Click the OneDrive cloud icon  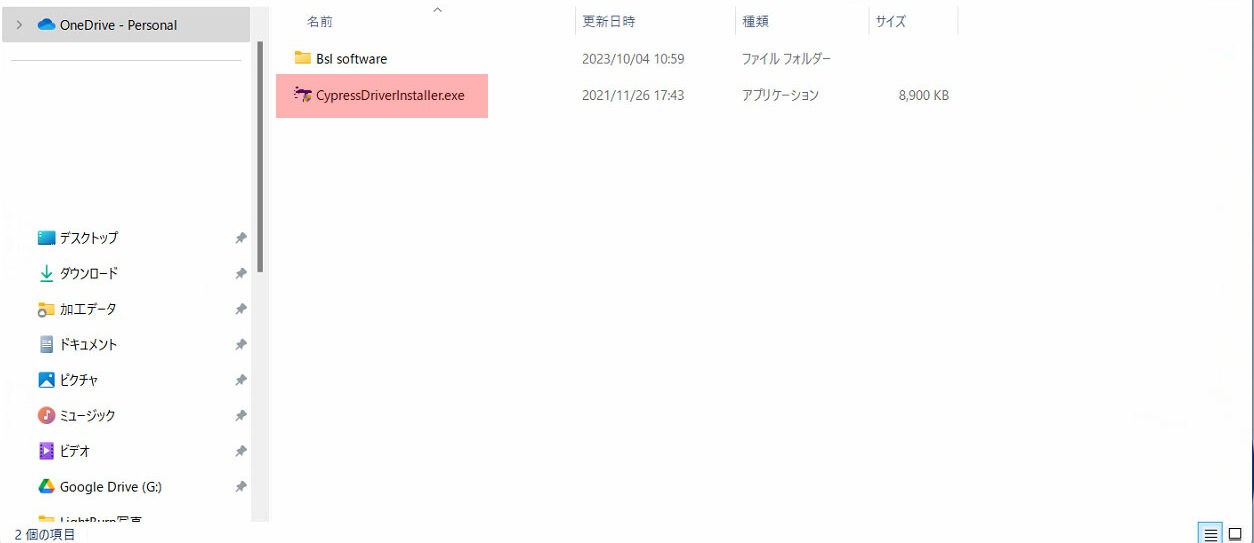pos(46,25)
